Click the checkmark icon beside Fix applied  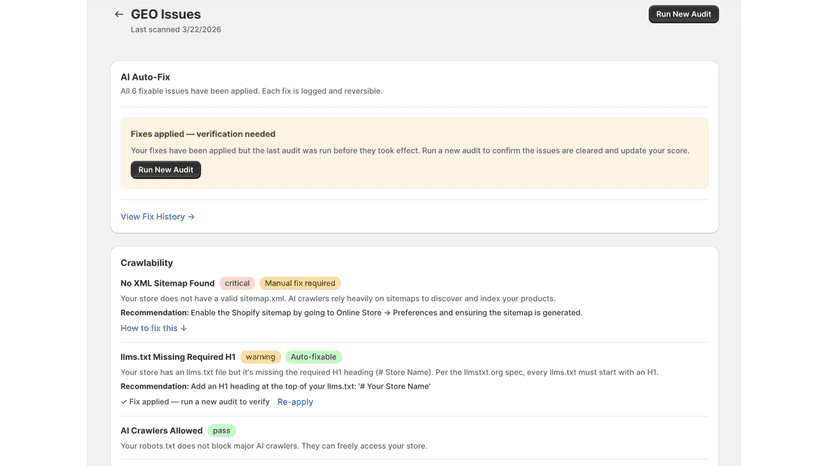coord(124,402)
